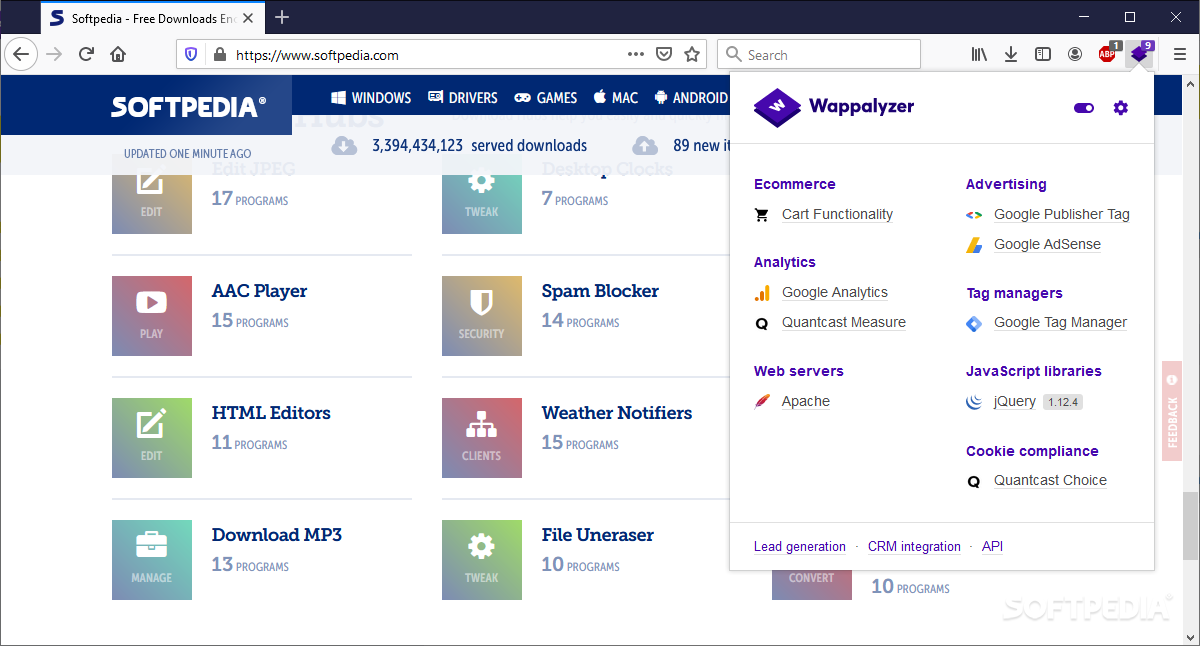Image resolution: width=1200 pixels, height=646 pixels.
Task: Open the Weather Notifiers category
Action: pyautogui.click(x=617, y=413)
